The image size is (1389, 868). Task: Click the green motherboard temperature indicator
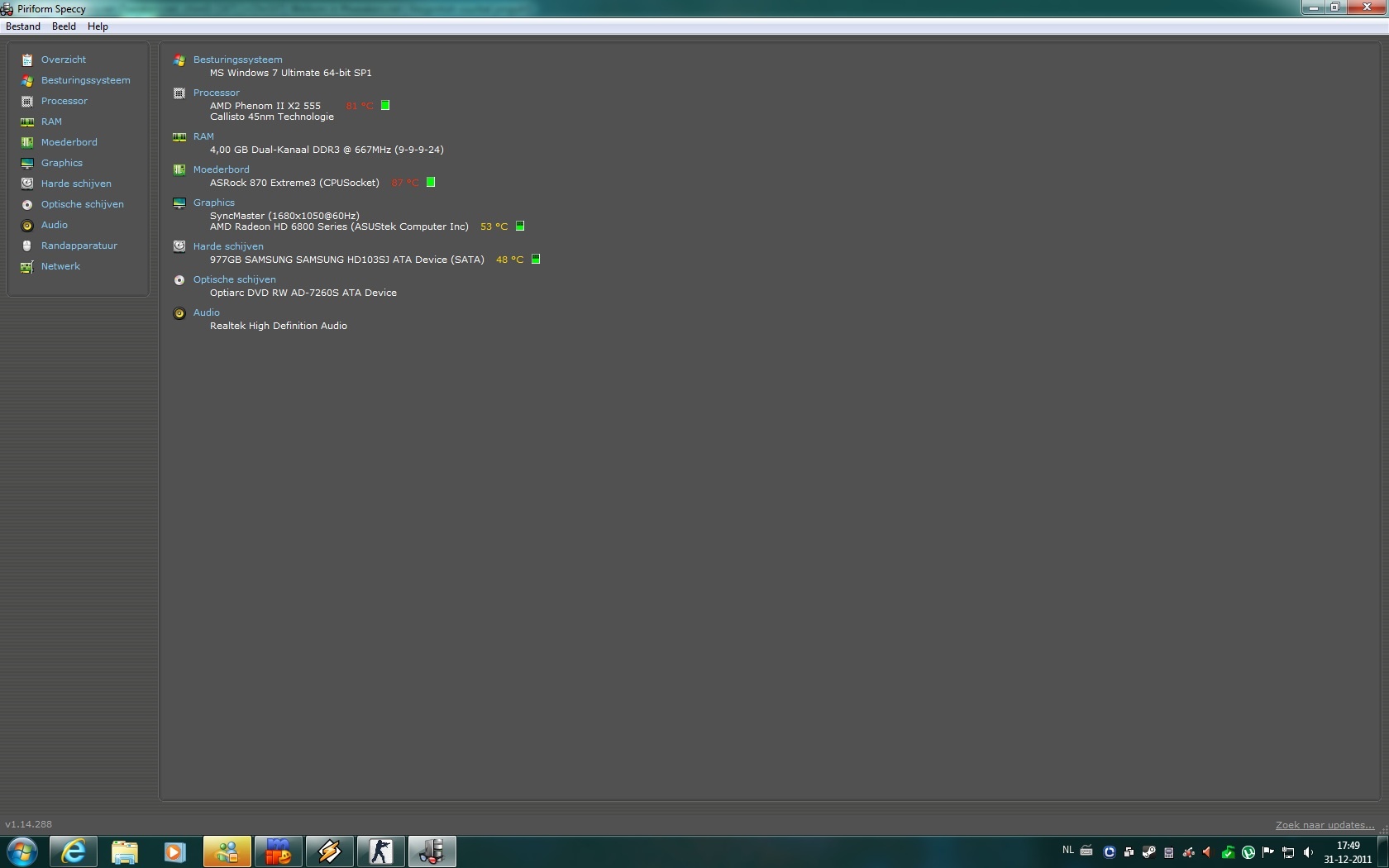(x=431, y=182)
